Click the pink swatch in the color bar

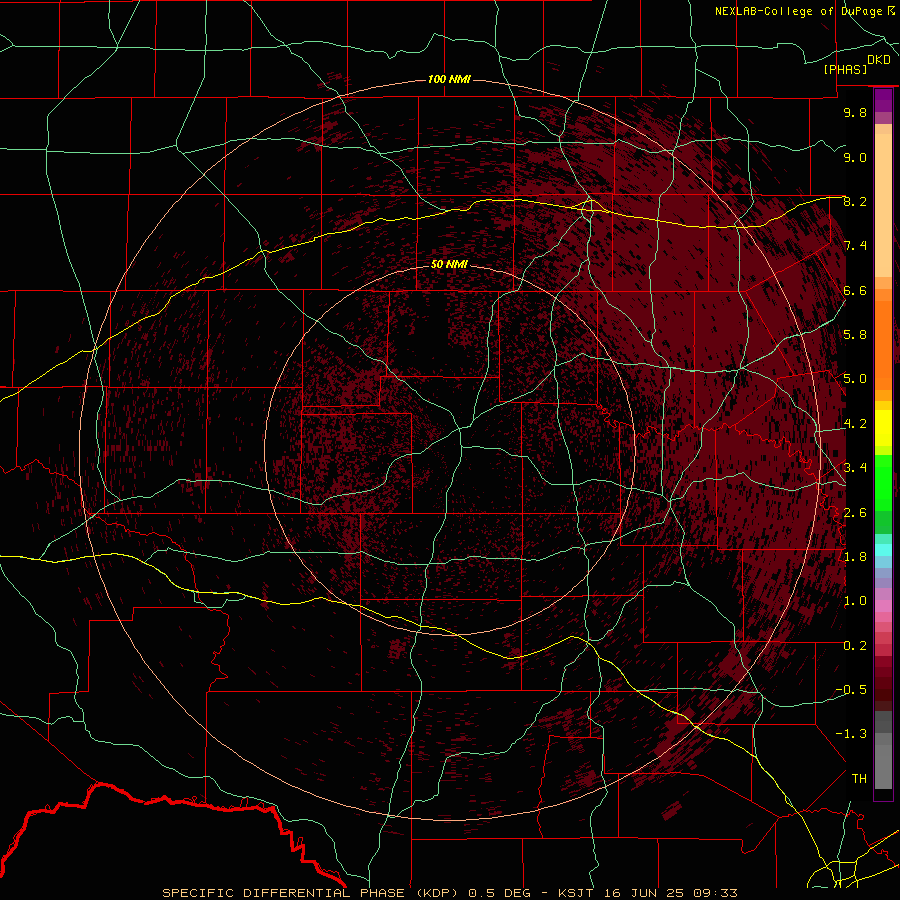tap(883, 606)
